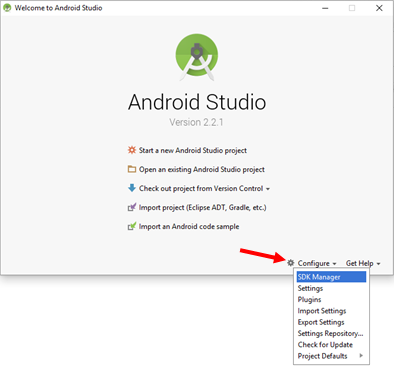The image size is (394, 366).
Task: Check out project from Version Control
Action: 201,188
